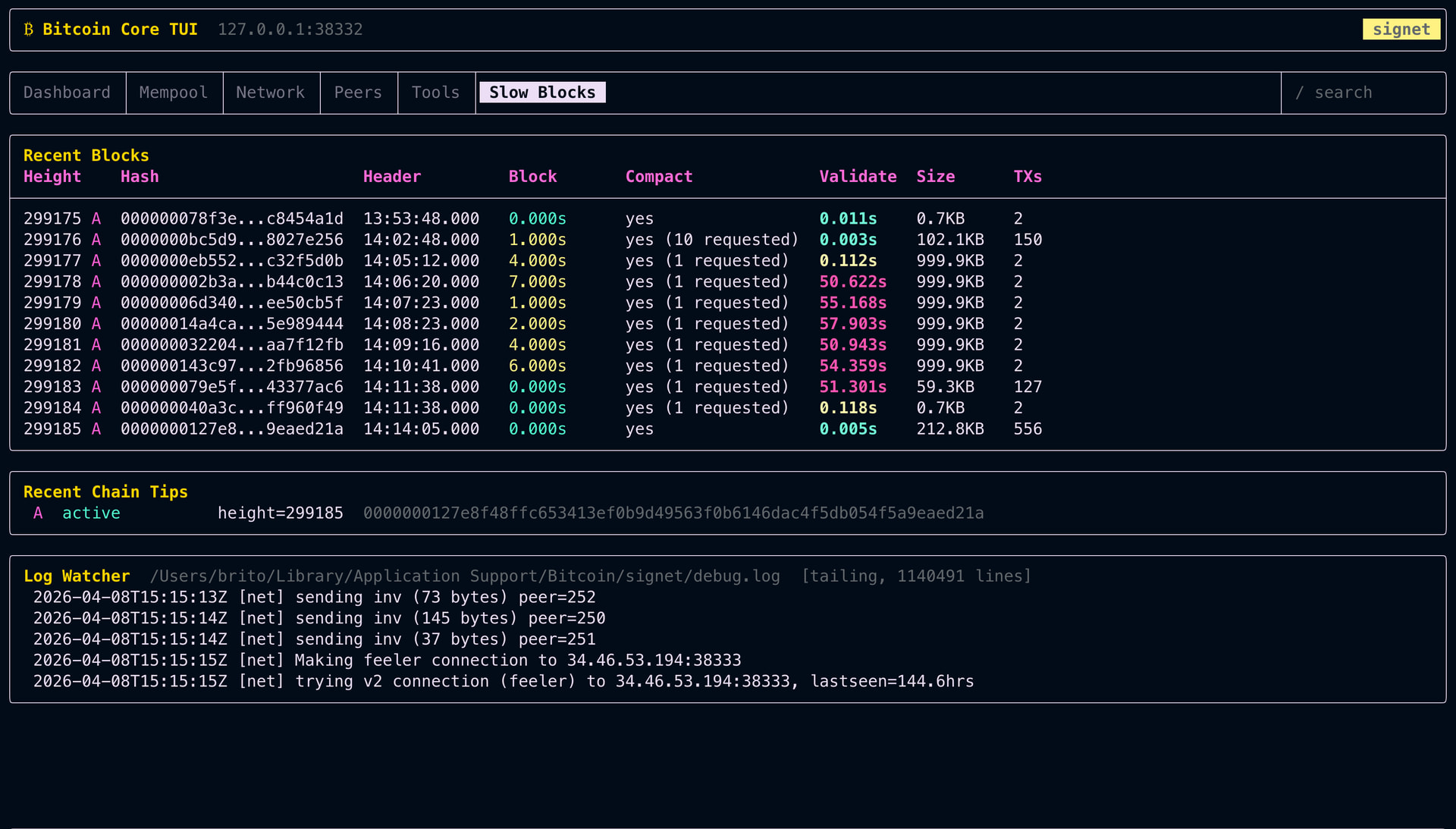This screenshot has height=829, width=1456.
Task: Click the Height column header
Action: (52, 177)
